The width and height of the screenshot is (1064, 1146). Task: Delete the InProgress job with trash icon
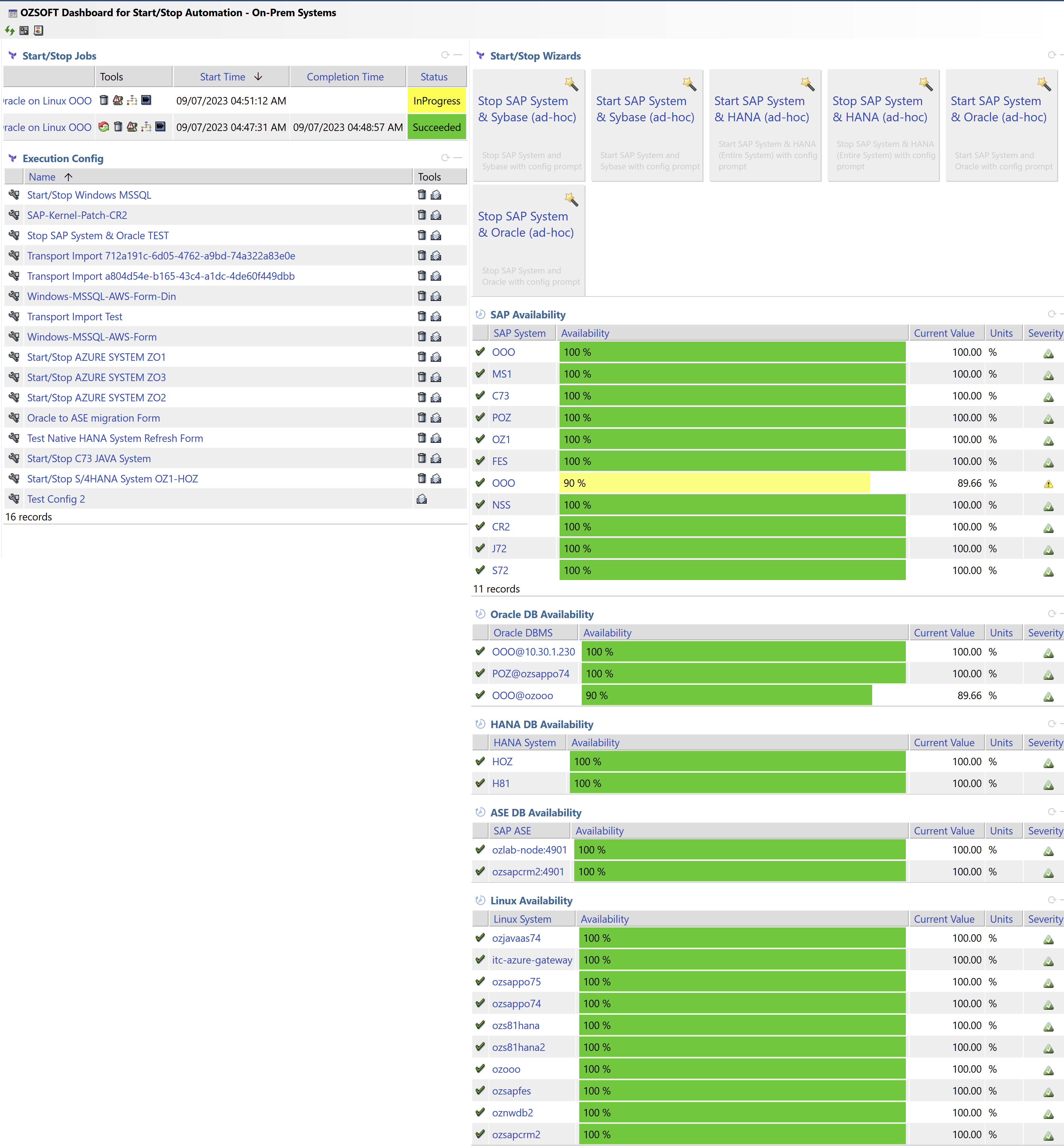click(104, 101)
